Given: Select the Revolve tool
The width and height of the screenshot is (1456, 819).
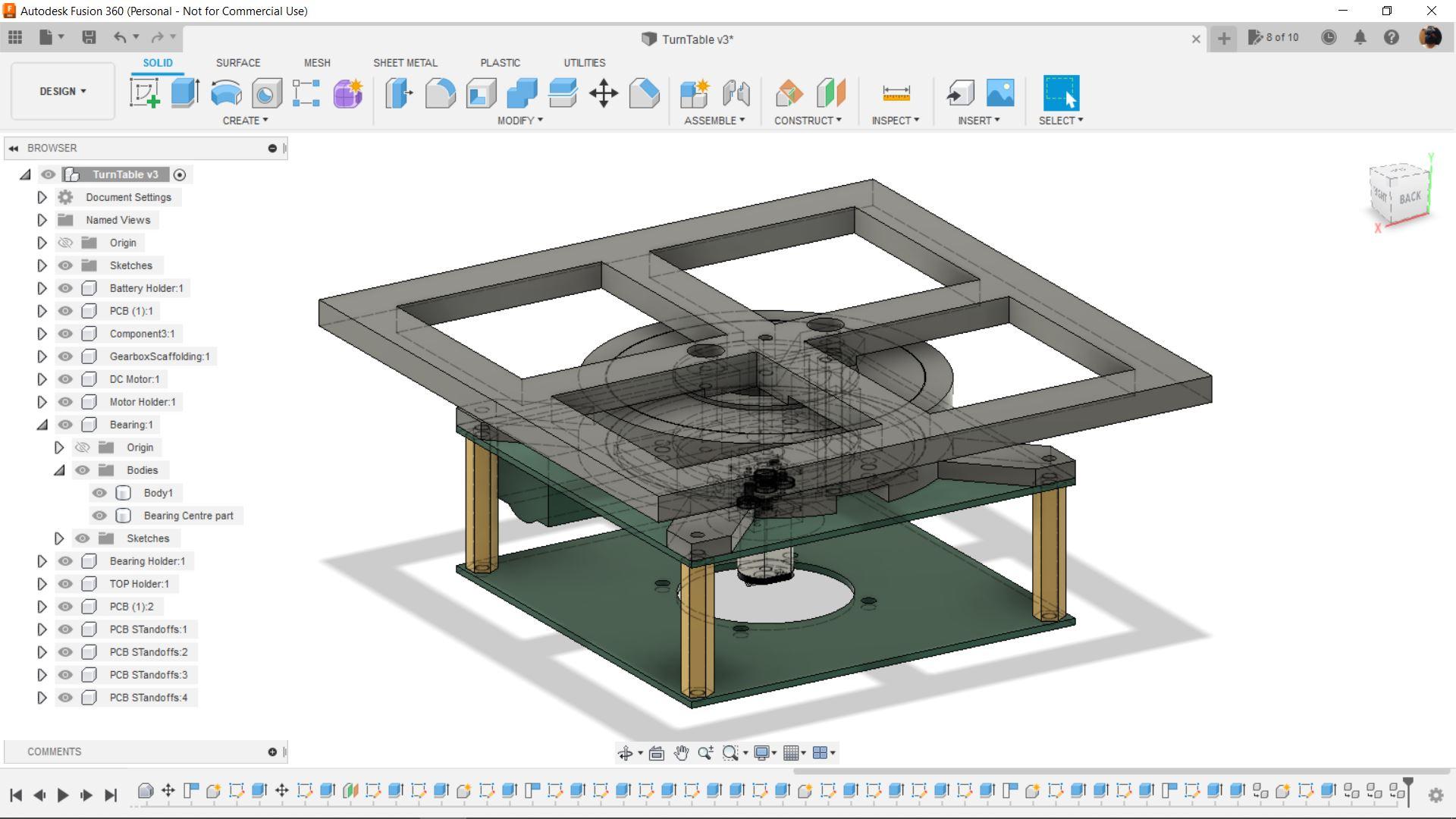Looking at the screenshot, I should [x=226, y=93].
